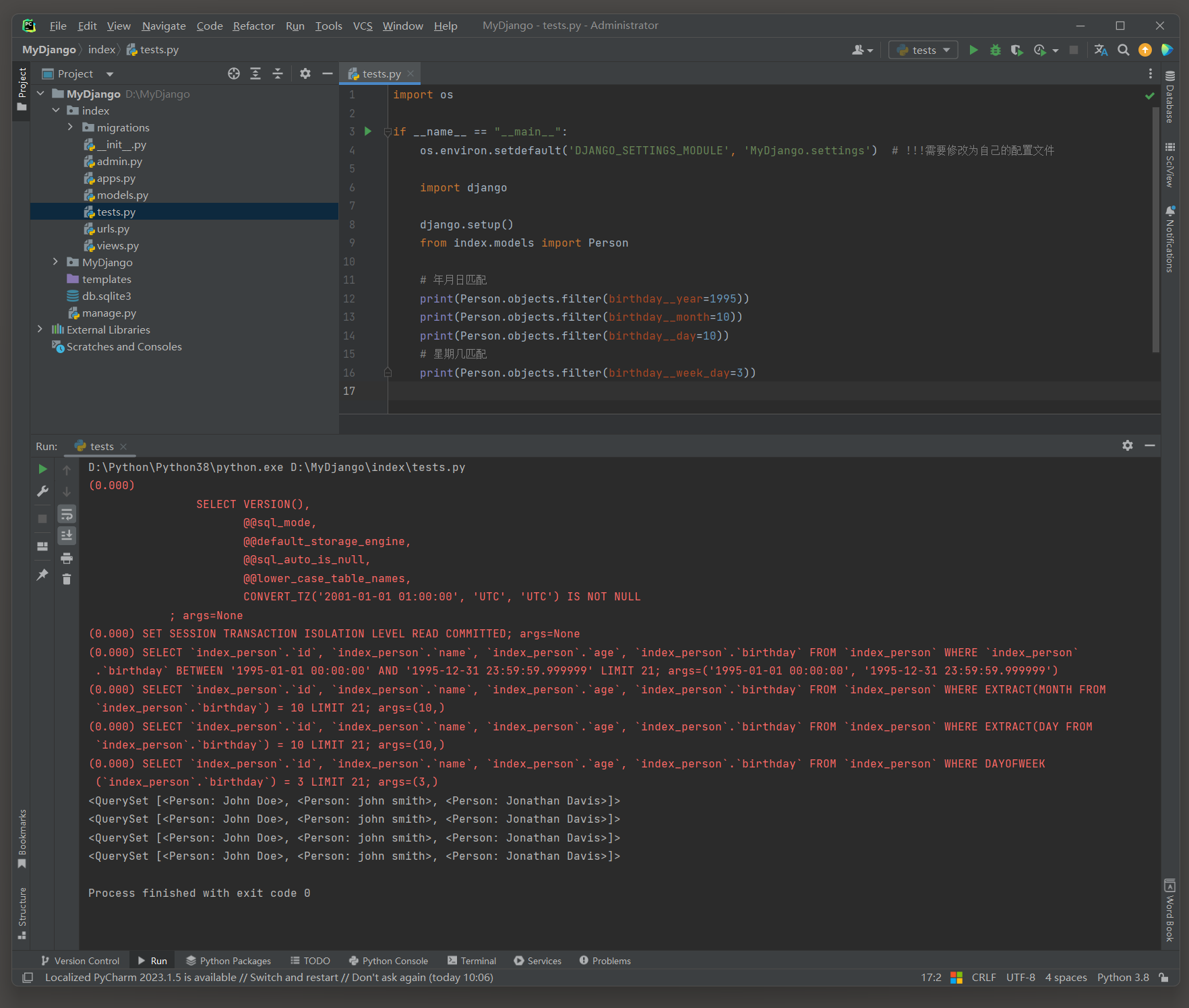Toggle the Structure tool window

point(22,913)
